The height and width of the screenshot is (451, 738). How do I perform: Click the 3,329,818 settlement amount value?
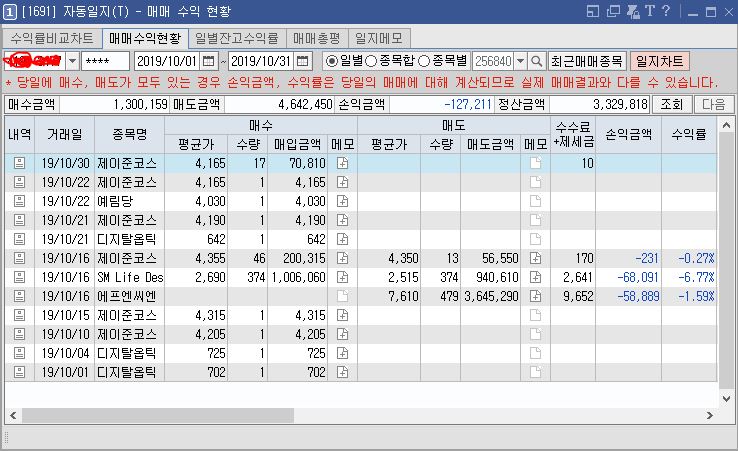click(620, 104)
